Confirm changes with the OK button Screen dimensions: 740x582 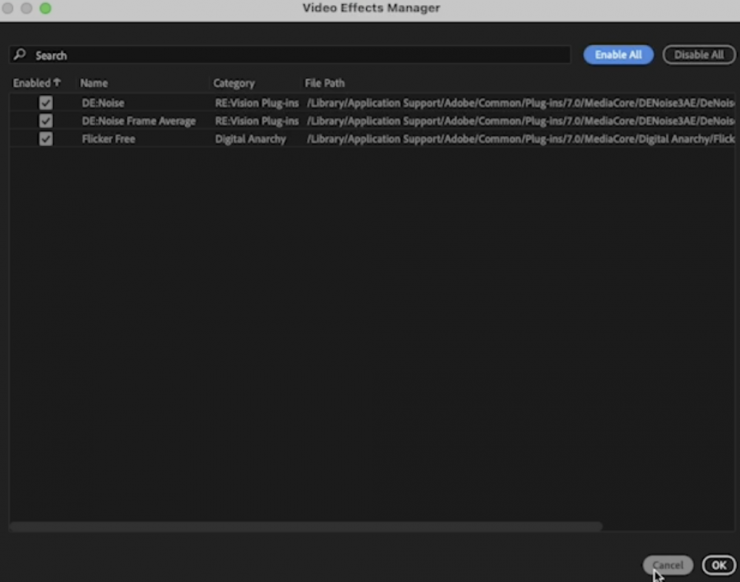[x=718, y=565]
